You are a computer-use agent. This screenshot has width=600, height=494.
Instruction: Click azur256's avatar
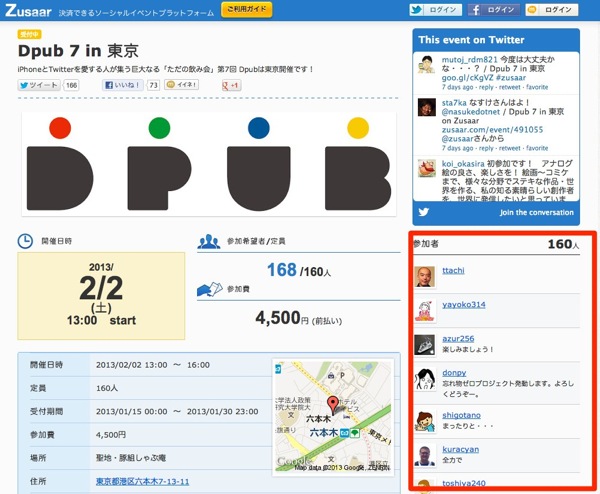tap(425, 345)
